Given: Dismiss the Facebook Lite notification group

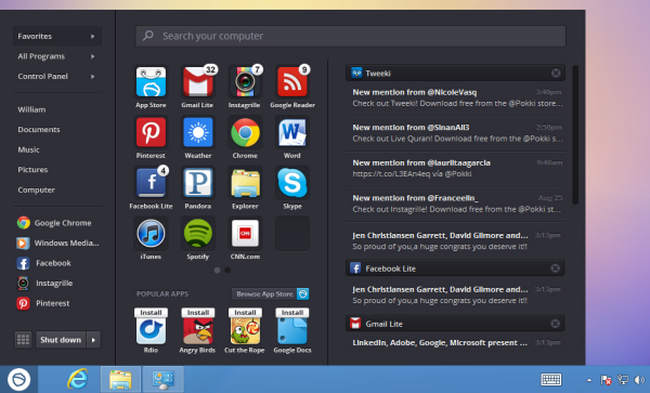Looking at the screenshot, I should click(555, 268).
